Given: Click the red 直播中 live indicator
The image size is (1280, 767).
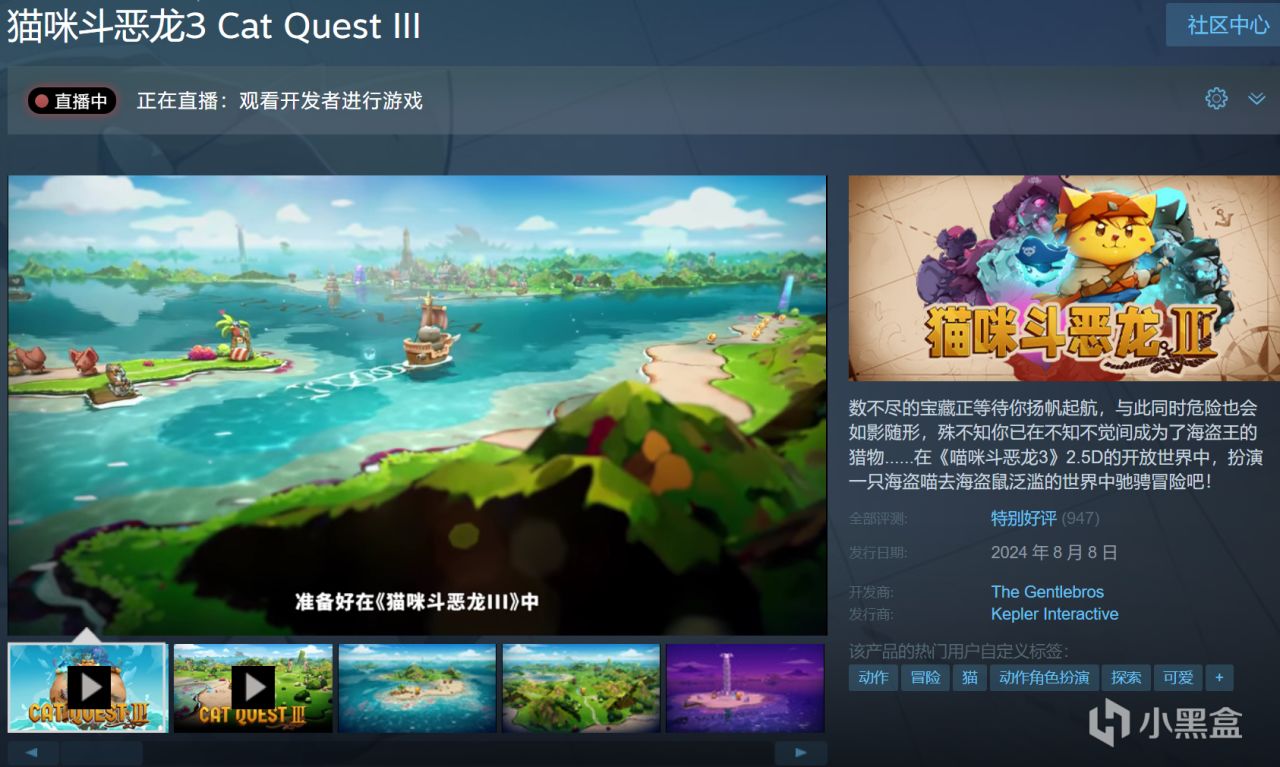Looking at the screenshot, I should point(72,101).
